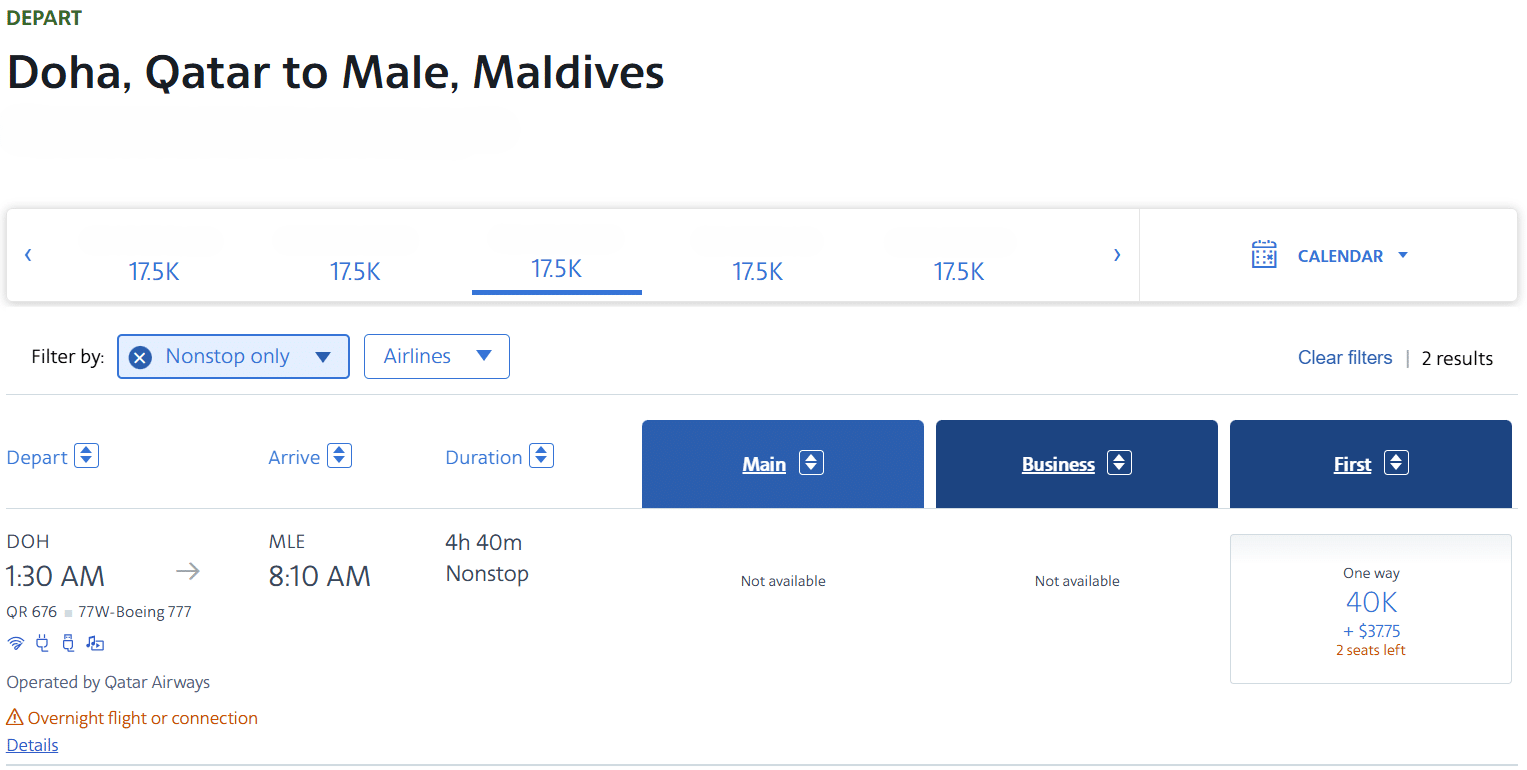This screenshot has width=1527, height=770.
Task: Click the Clear filters link
Action: pyautogui.click(x=1344, y=358)
